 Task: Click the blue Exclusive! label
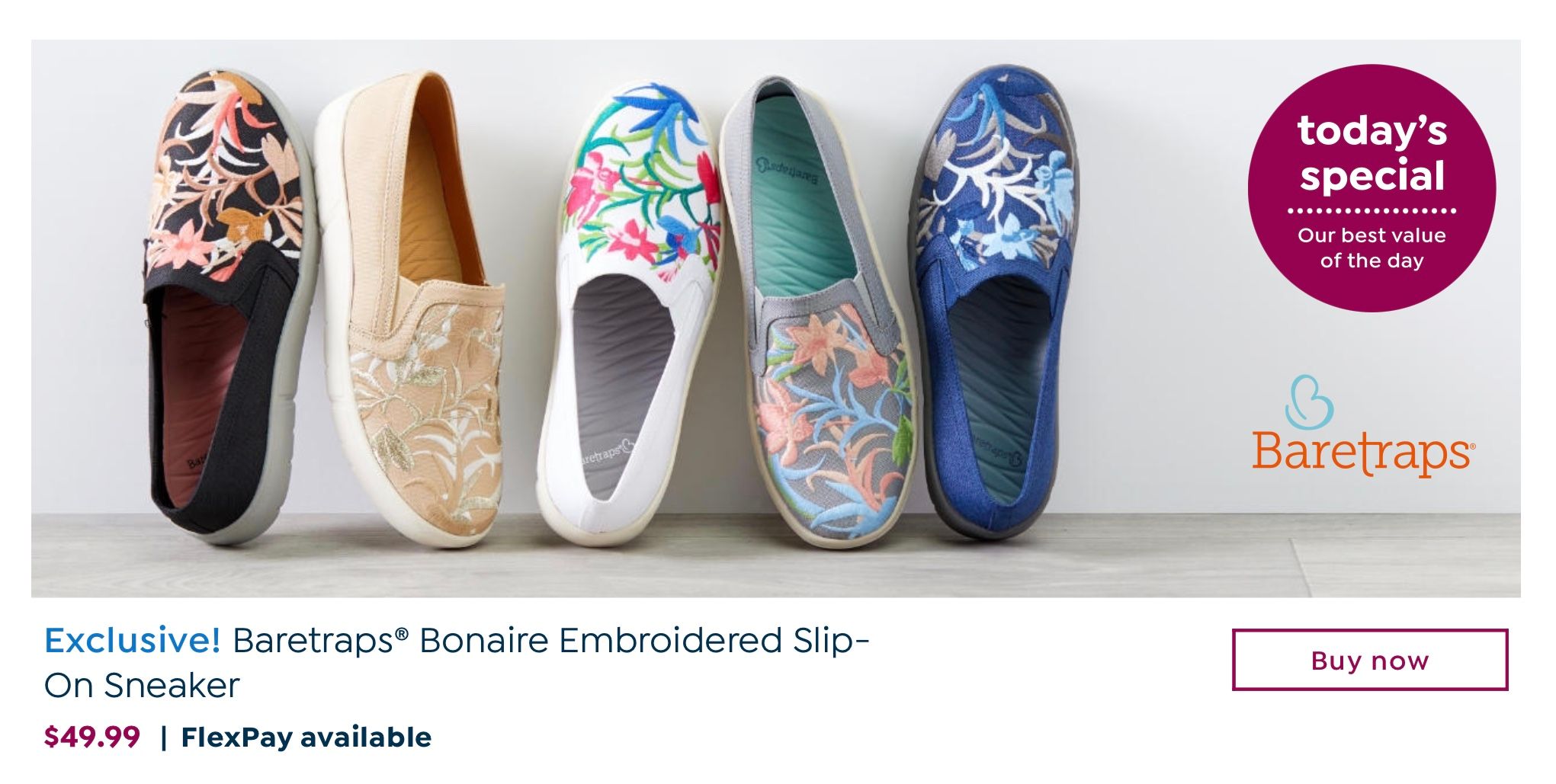tap(133, 640)
